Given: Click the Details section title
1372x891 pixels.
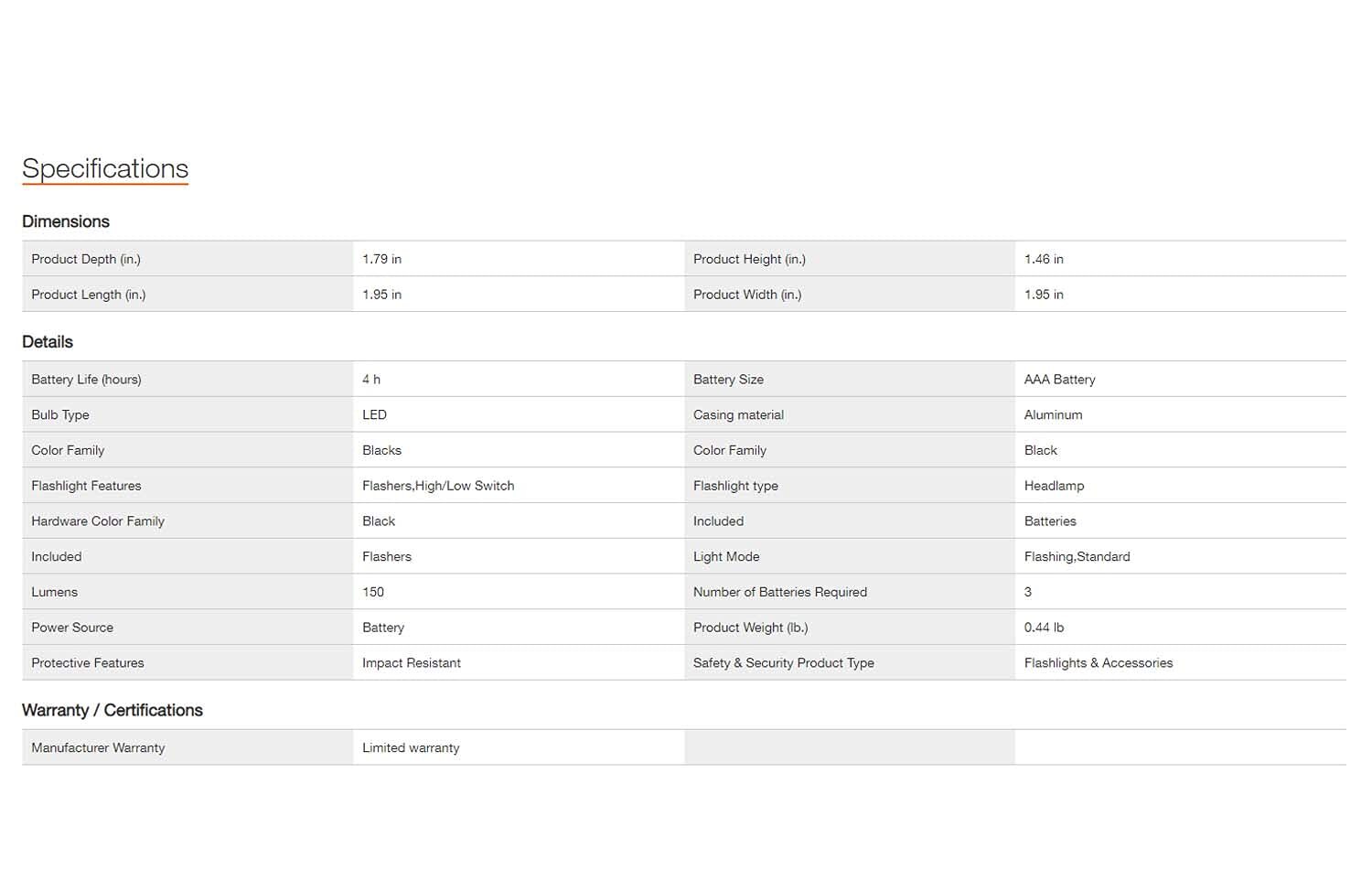Looking at the screenshot, I should click(48, 342).
